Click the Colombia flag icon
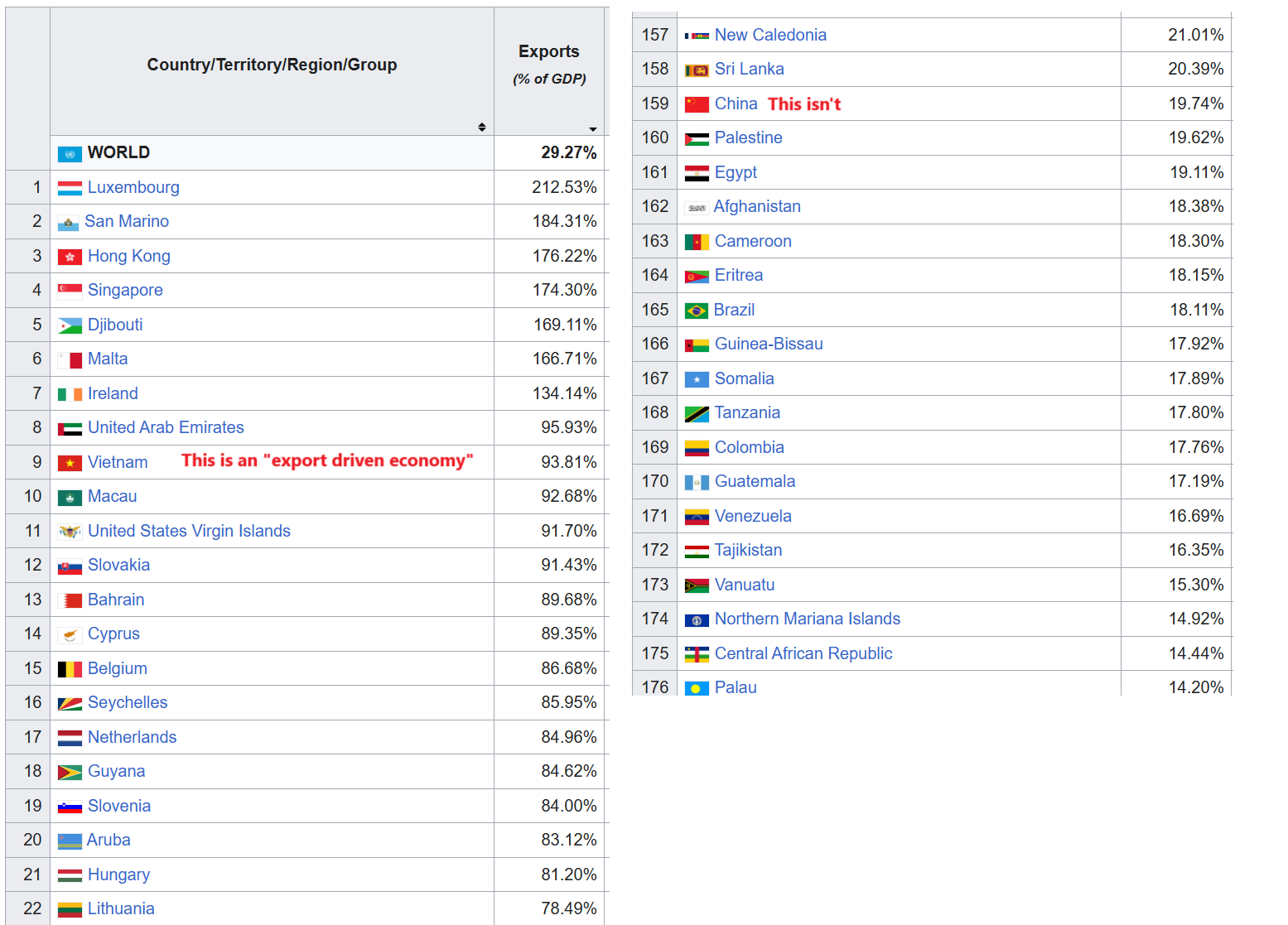Image resolution: width=1288 pixels, height=925 pixels. click(697, 448)
